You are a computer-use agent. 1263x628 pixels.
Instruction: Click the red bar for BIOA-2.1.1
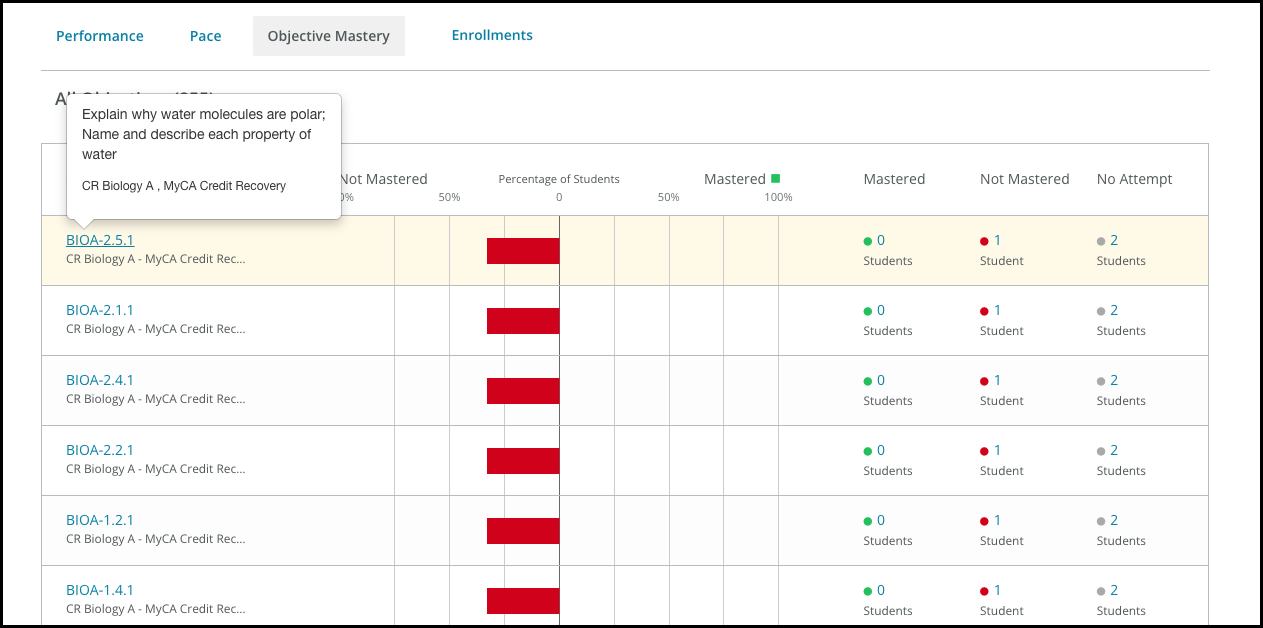(x=523, y=321)
